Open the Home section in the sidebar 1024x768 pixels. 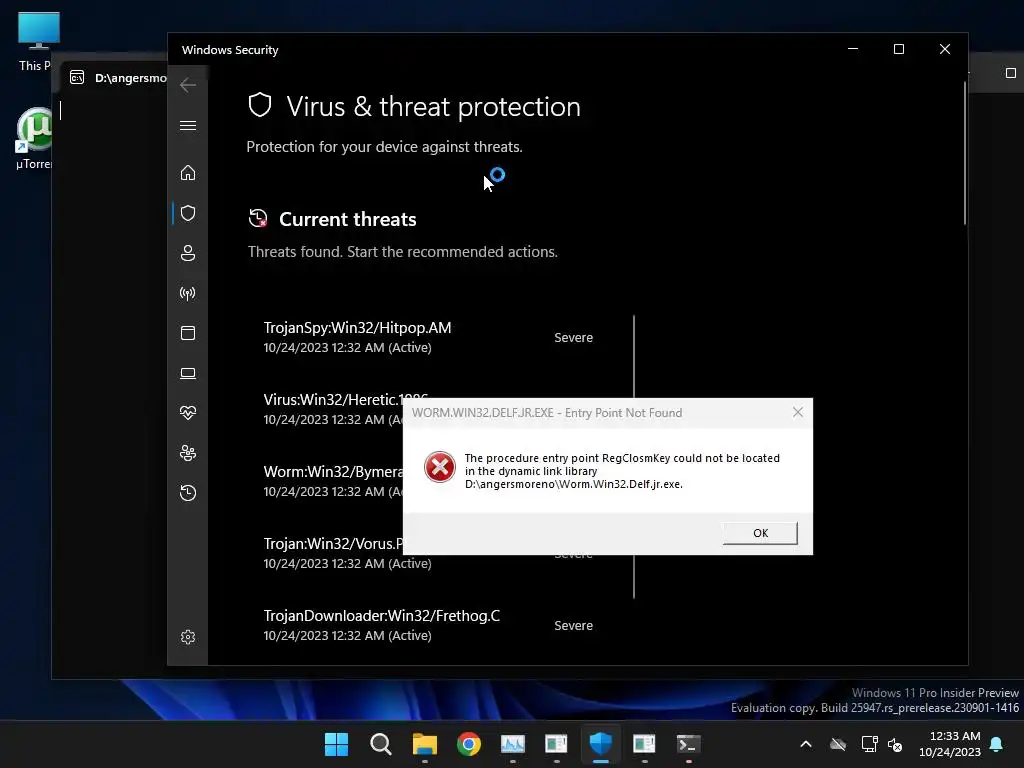[187, 172]
